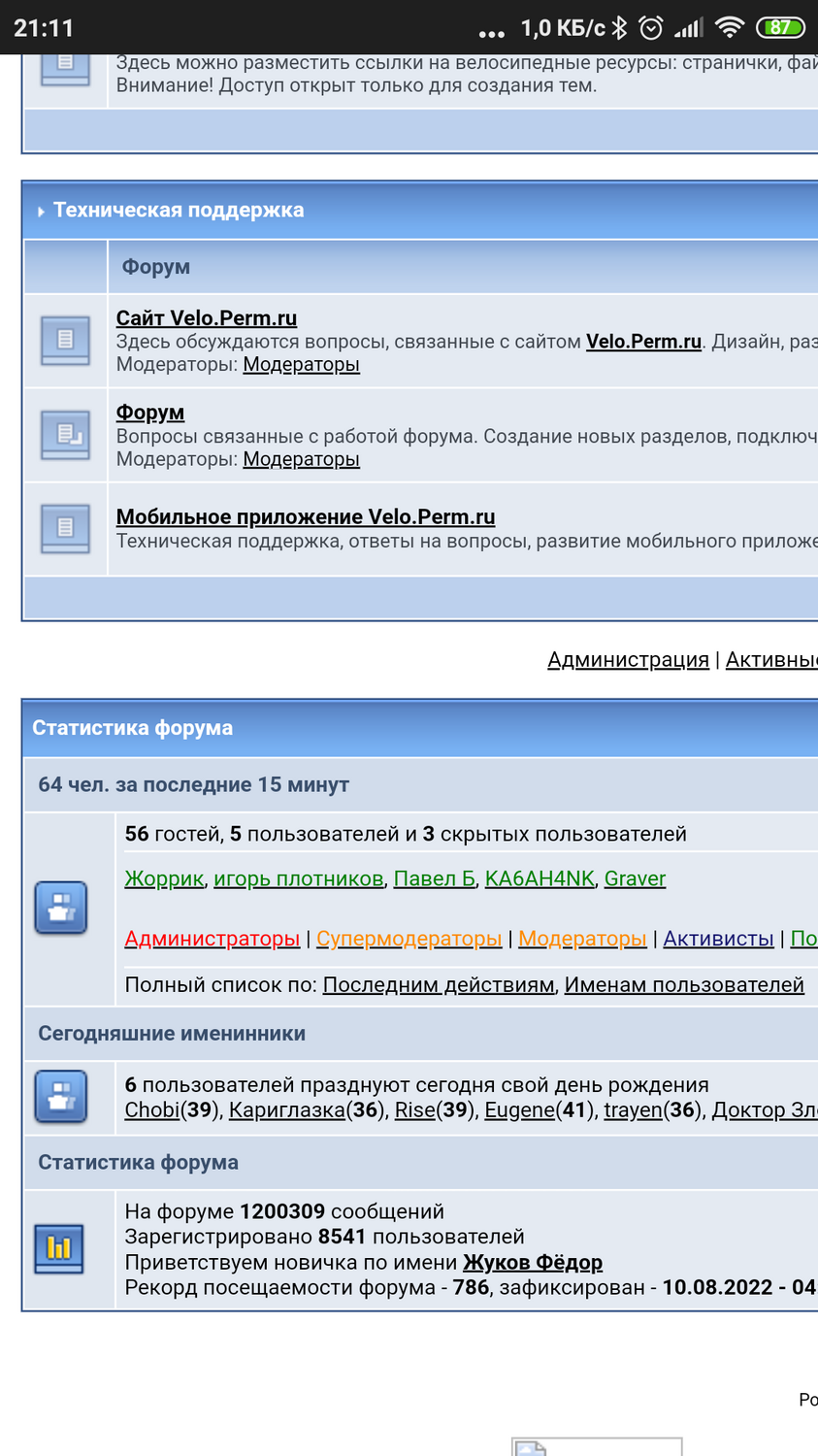
Task: Show Модераторы group in orange legend
Action: (x=582, y=939)
